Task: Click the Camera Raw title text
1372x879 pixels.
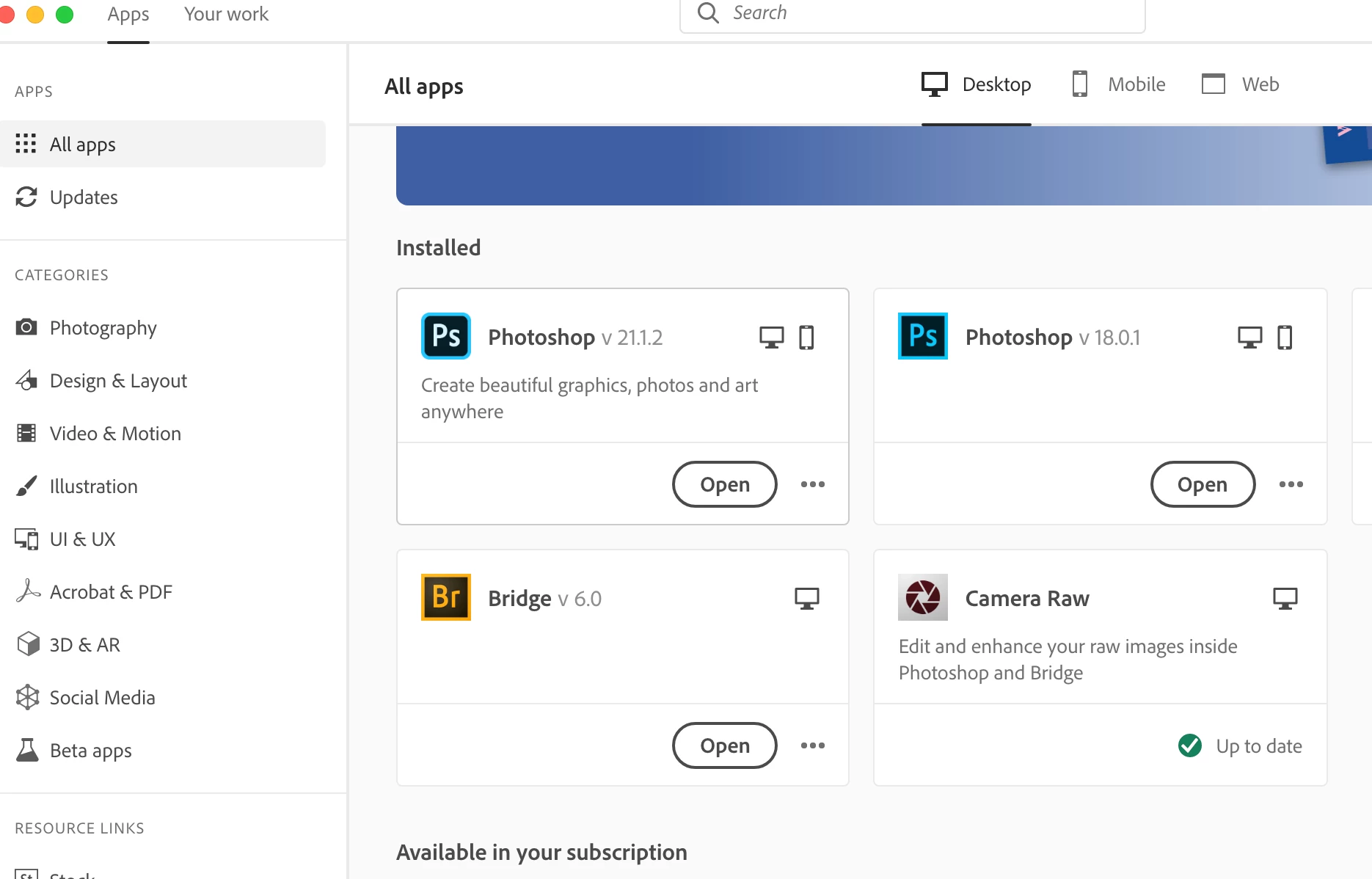Action: (1027, 598)
